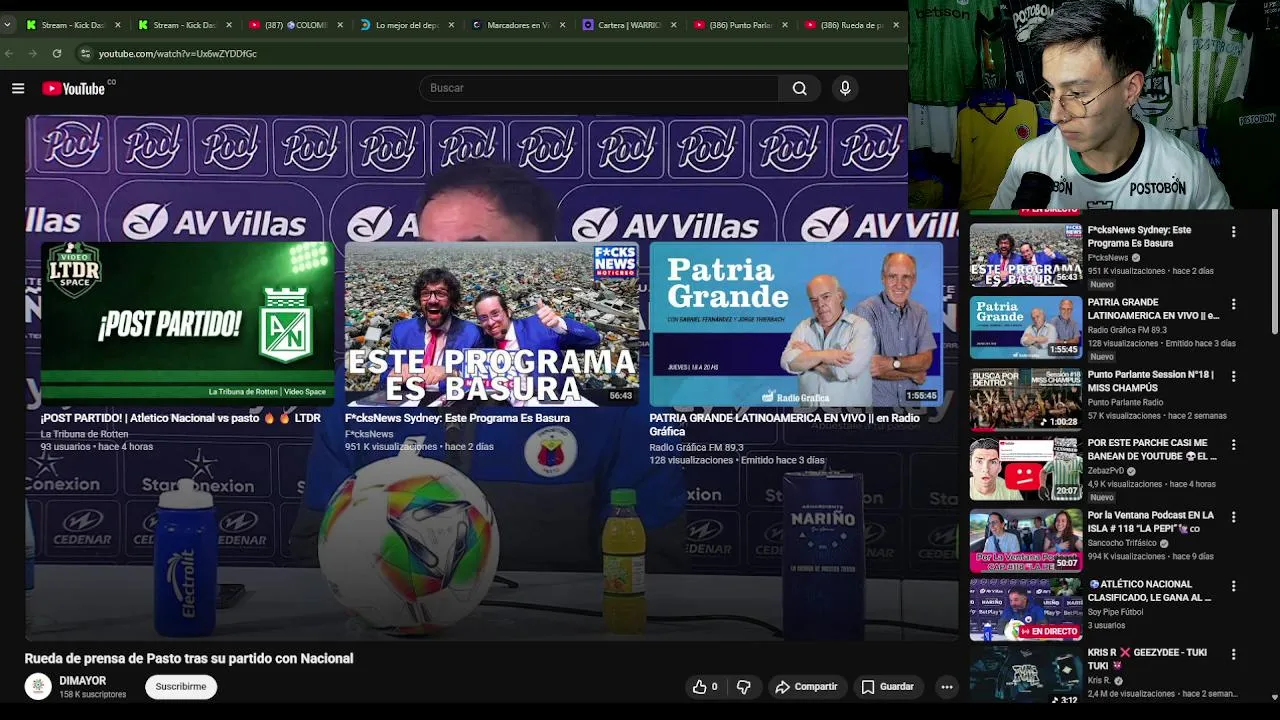Open options menu for ATLÉTICO NACIONAL CLASIFICADO video
The height and width of the screenshot is (720, 1280).
click(1233, 585)
